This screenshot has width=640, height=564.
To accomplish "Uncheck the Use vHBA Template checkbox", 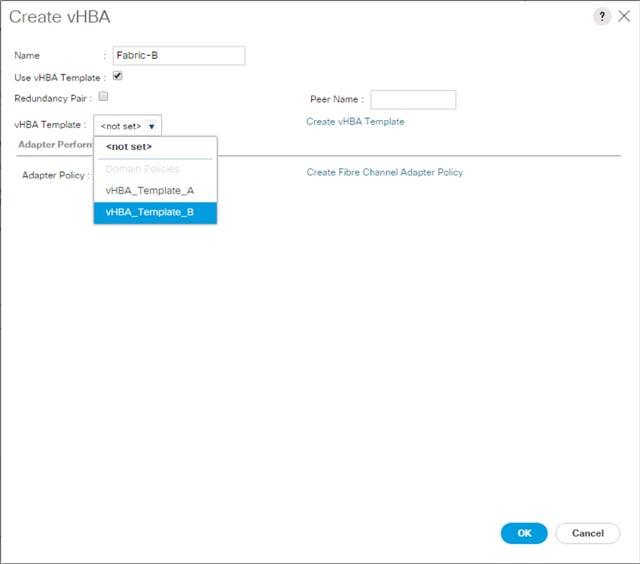I will [118, 76].
